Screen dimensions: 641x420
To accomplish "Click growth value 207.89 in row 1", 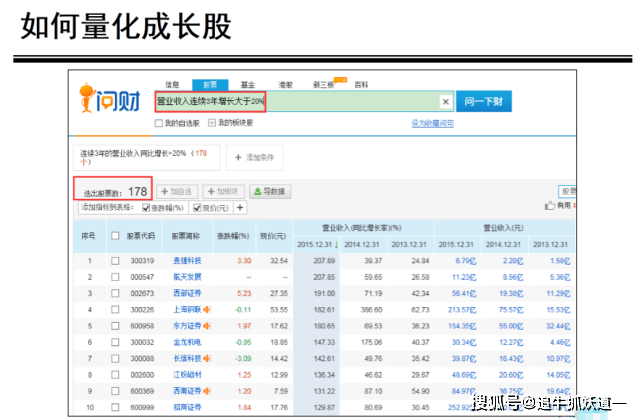I will [324, 261].
